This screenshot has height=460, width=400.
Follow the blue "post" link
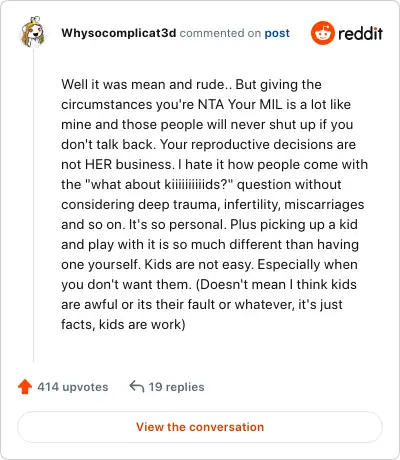[x=277, y=34]
